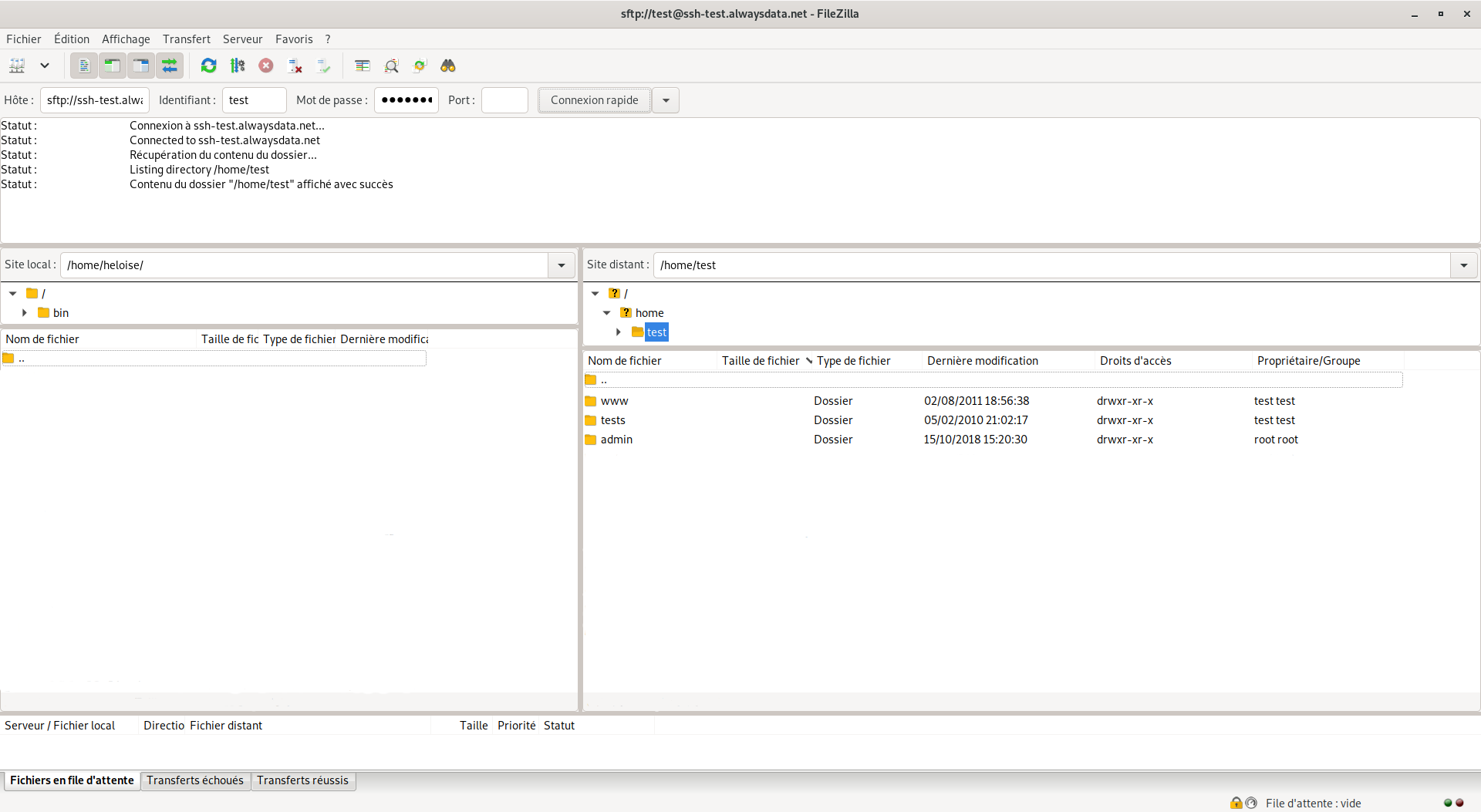Viewport: 1481px width, 812px height.
Task: Refresh the file and folder lists
Action: (x=208, y=66)
